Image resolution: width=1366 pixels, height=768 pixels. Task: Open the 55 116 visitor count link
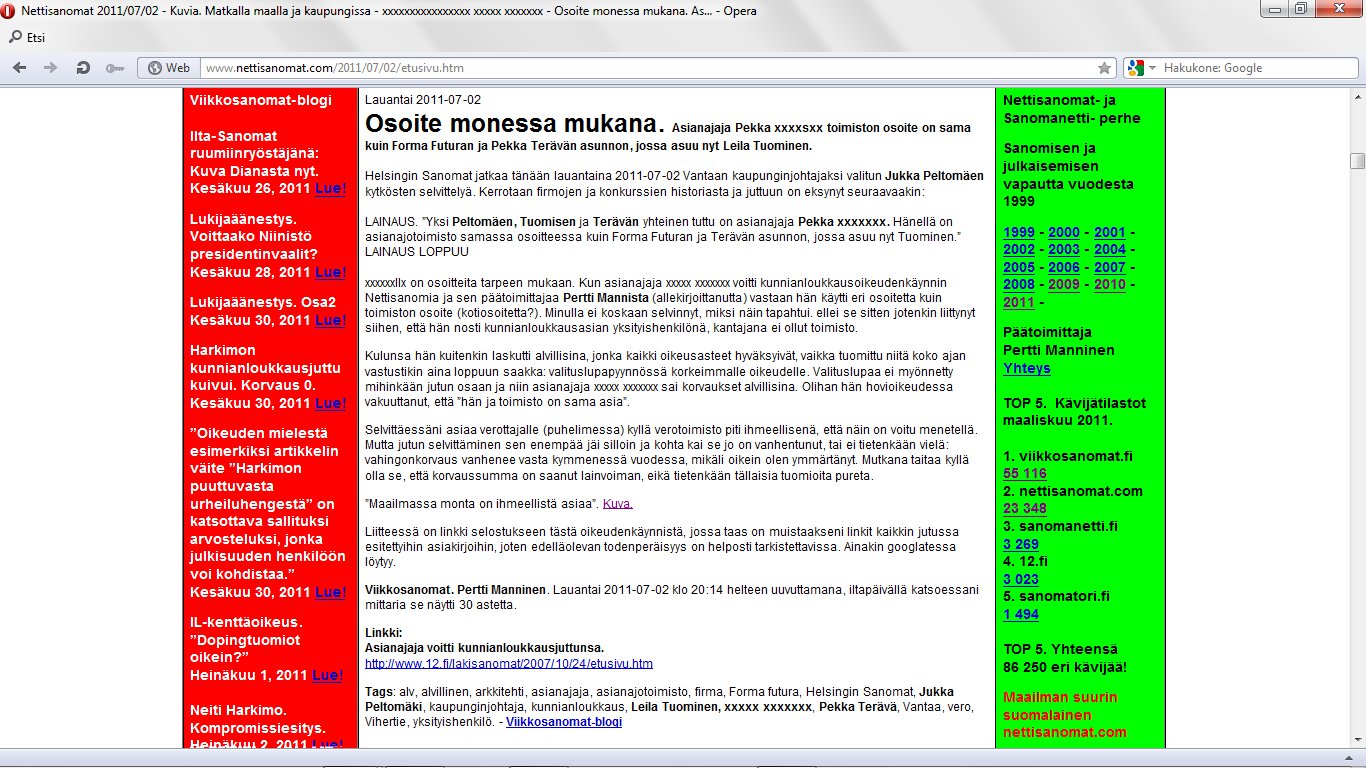pos(1024,473)
